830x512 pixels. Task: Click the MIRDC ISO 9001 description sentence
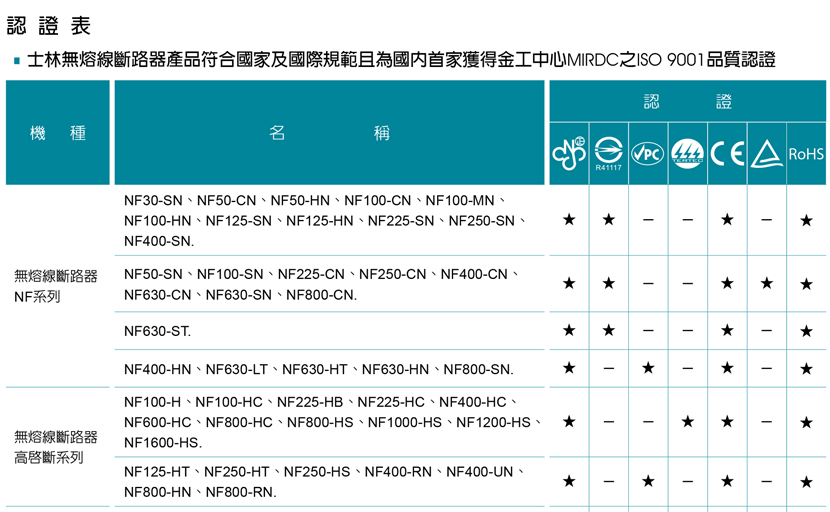tap(401, 59)
